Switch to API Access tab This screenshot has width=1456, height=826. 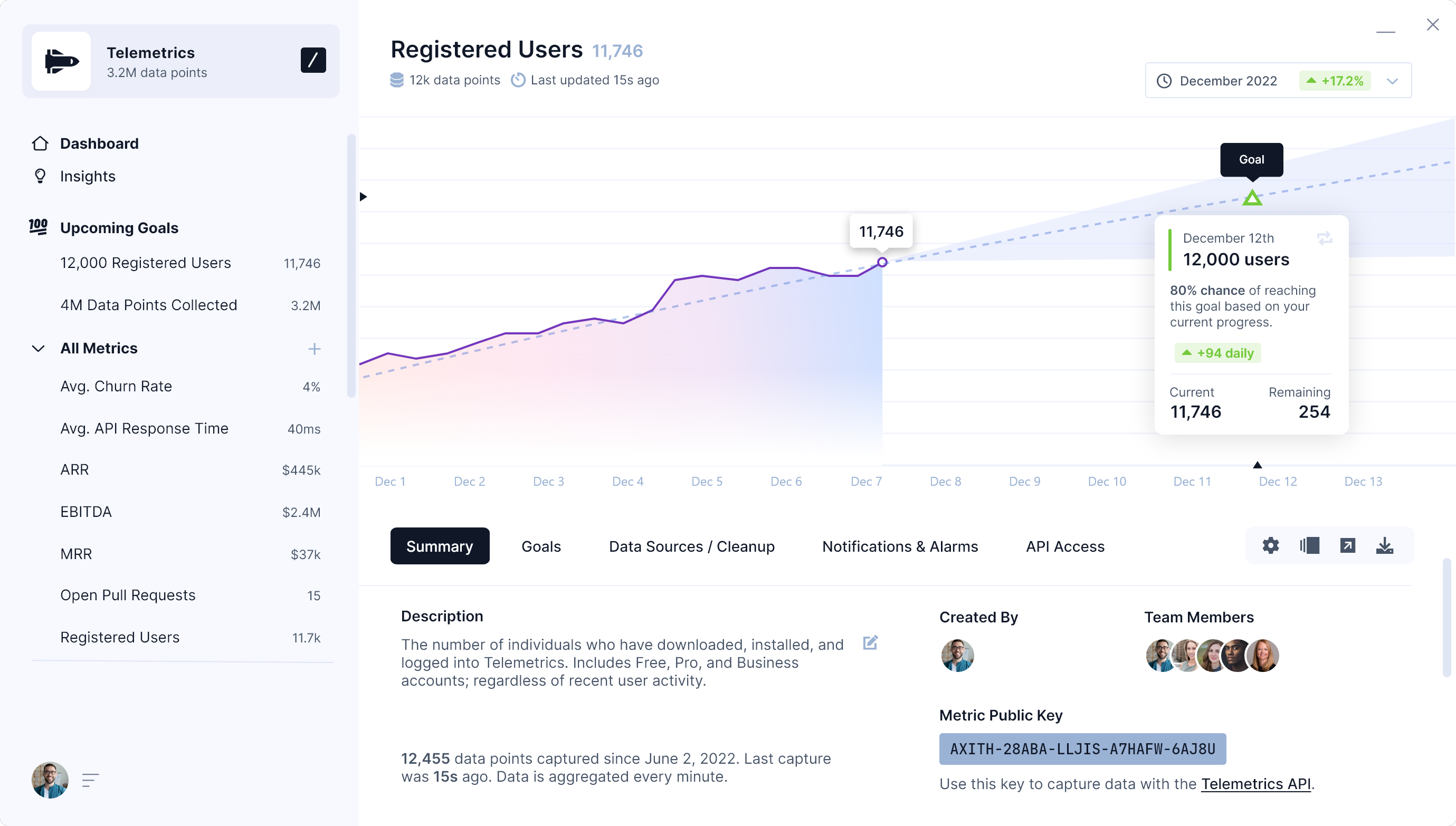pyautogui.click(x=1065, y=546)
